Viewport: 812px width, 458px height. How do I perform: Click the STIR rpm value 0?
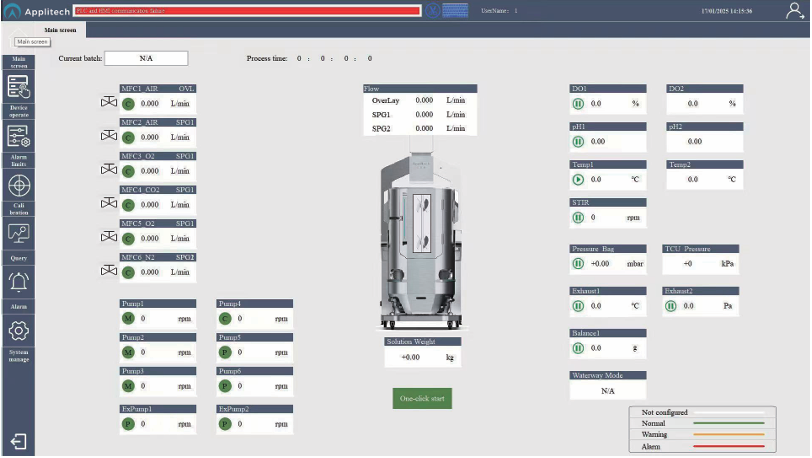point(593,218)
